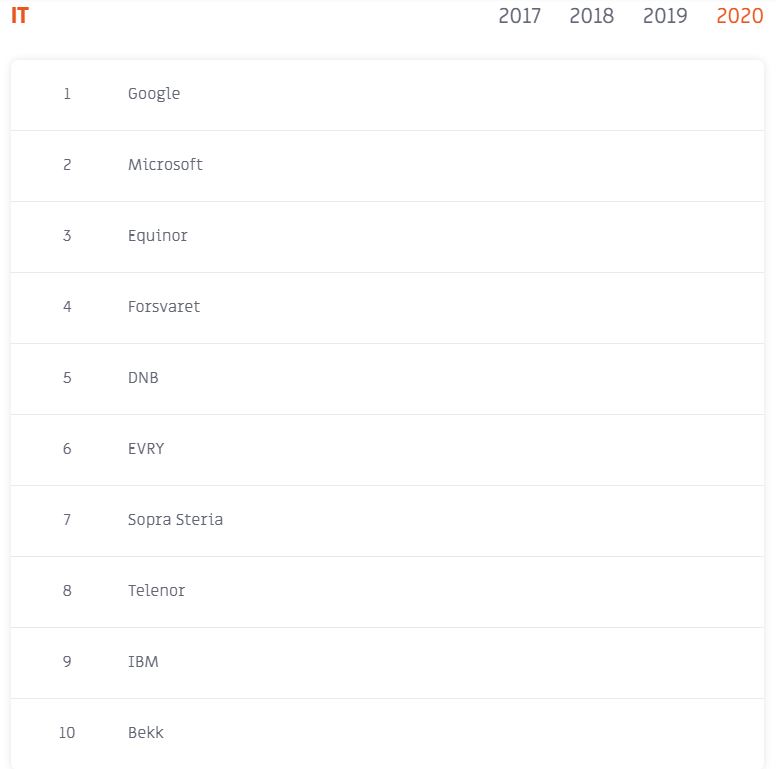The height and width of the screenshot is (769, 776).
Task: Open the Sopra Steria entry
Action: pos(388,521)
